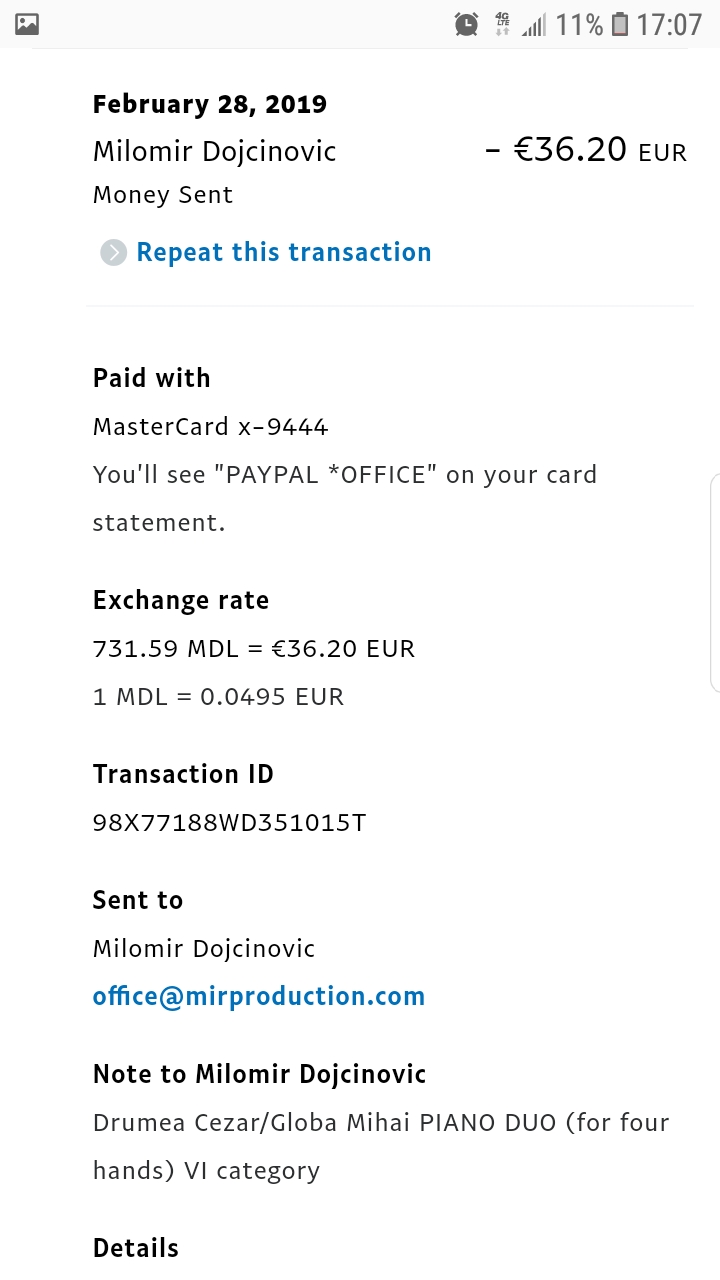Tap the battery icon in status bar
The height and width of the screenshot is (1280, 720).
tap(620, 24)
